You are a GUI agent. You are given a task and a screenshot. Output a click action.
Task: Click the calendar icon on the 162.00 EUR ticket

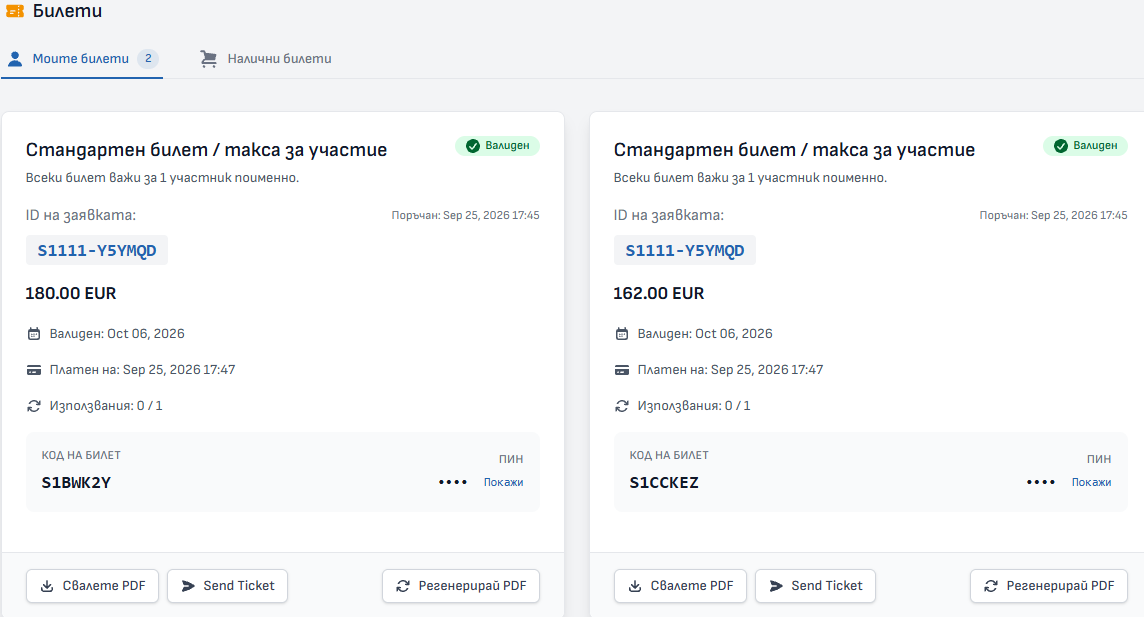(622, 334)
